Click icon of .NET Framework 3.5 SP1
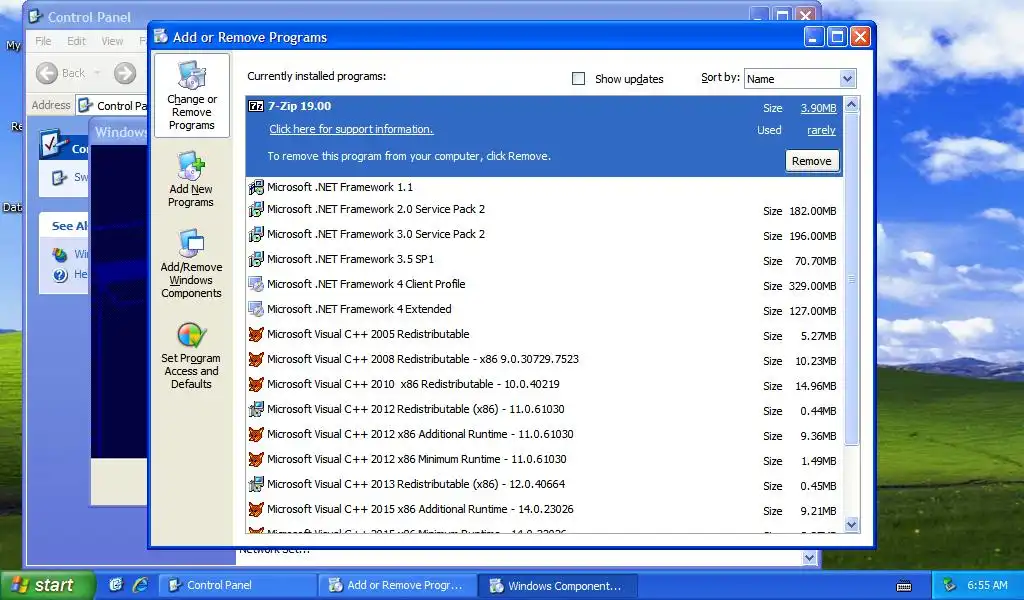Screen dimensions: 1024x600 coord(256,259)
